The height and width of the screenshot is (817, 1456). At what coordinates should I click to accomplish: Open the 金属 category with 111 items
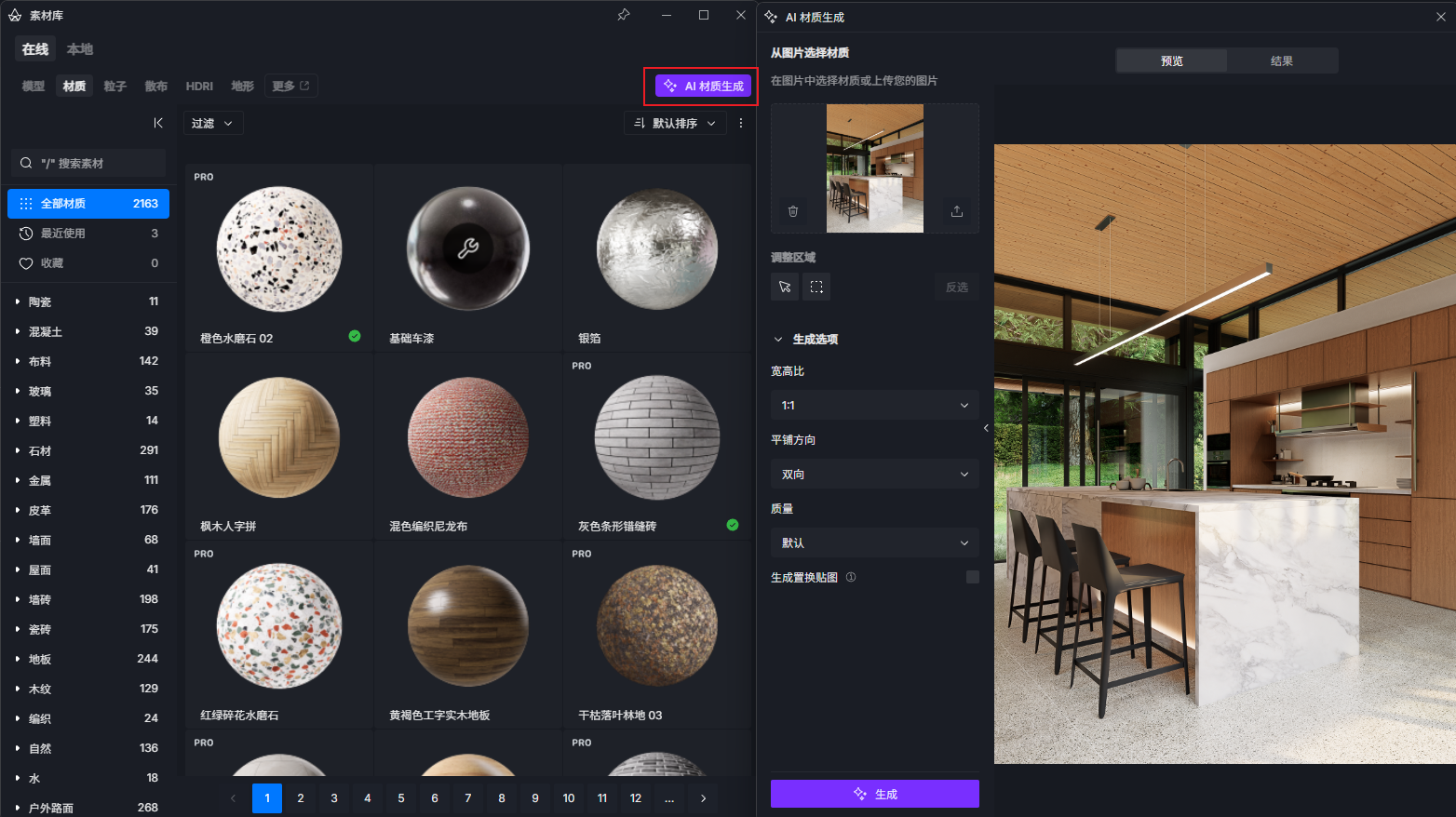(88, 480)
